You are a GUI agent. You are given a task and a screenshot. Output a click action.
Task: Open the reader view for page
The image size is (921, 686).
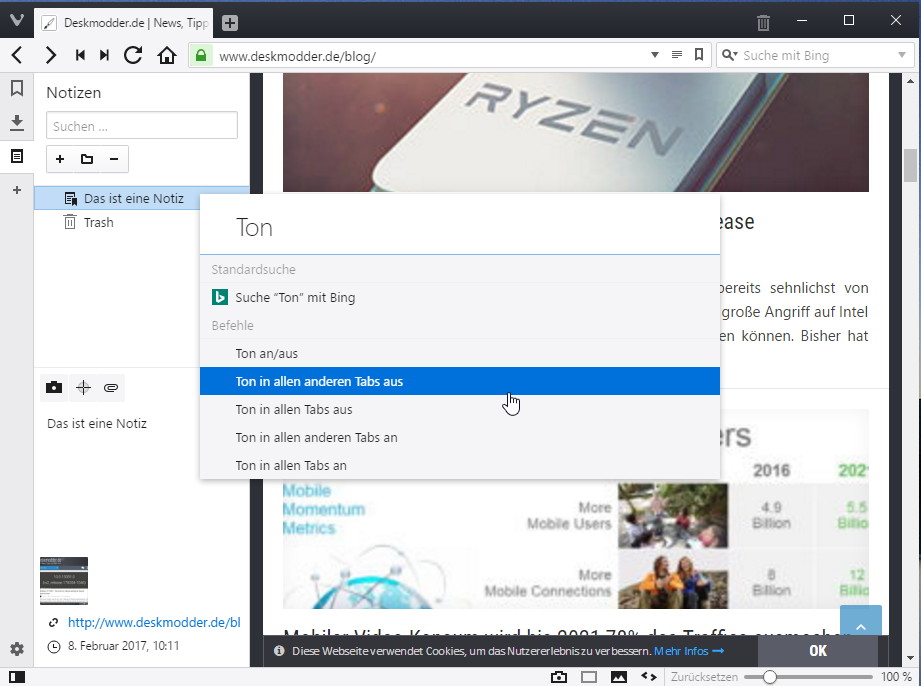pos(677,55)
